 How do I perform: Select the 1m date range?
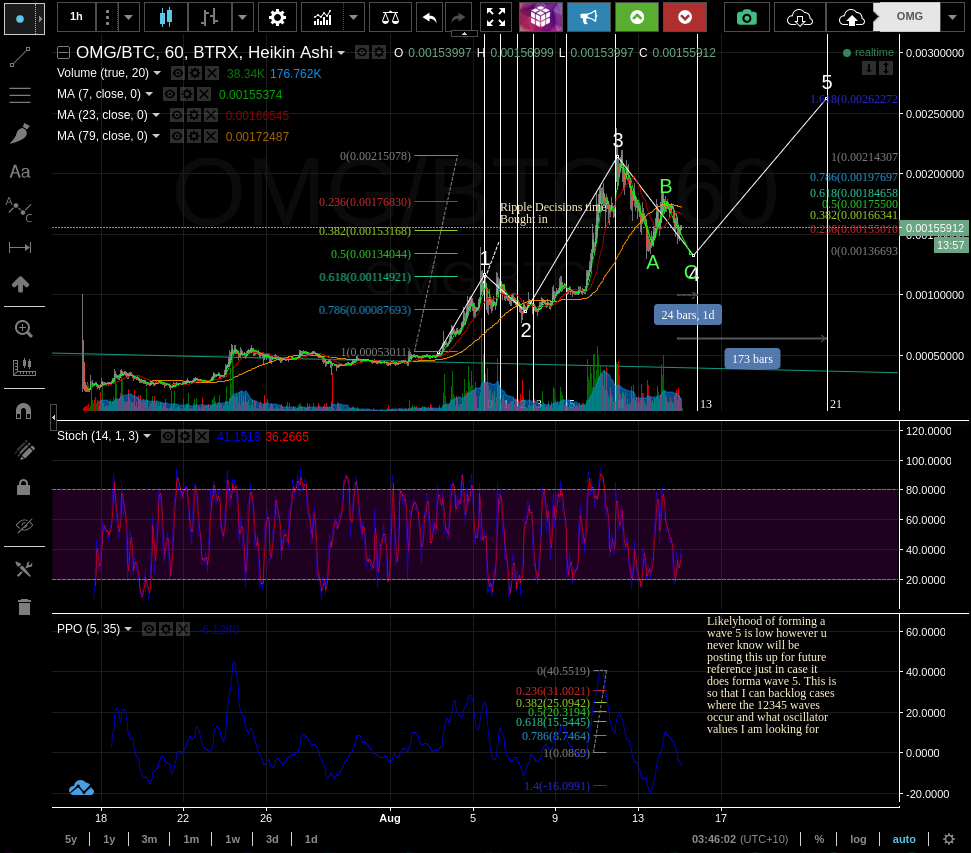point(191,839)
